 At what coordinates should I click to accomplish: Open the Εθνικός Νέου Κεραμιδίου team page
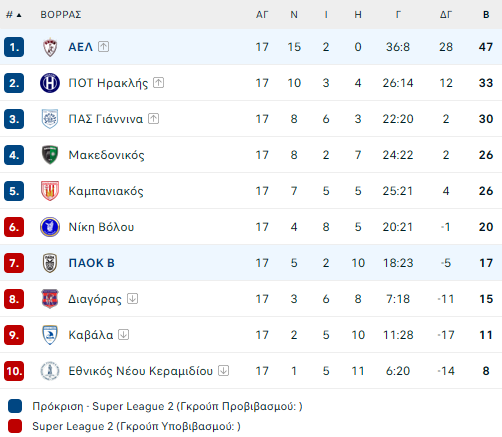(x=140, y=371)
